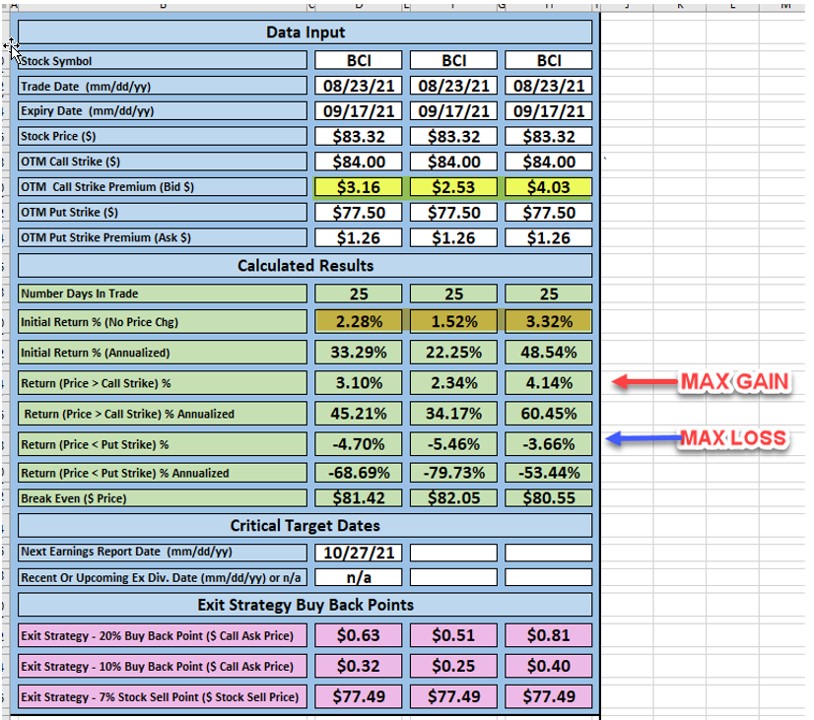Viewport: 814px width, 720px height.
Task: Click the -4.70% max loss return cell
Action: pyautogui.click(x=357, y=443)
